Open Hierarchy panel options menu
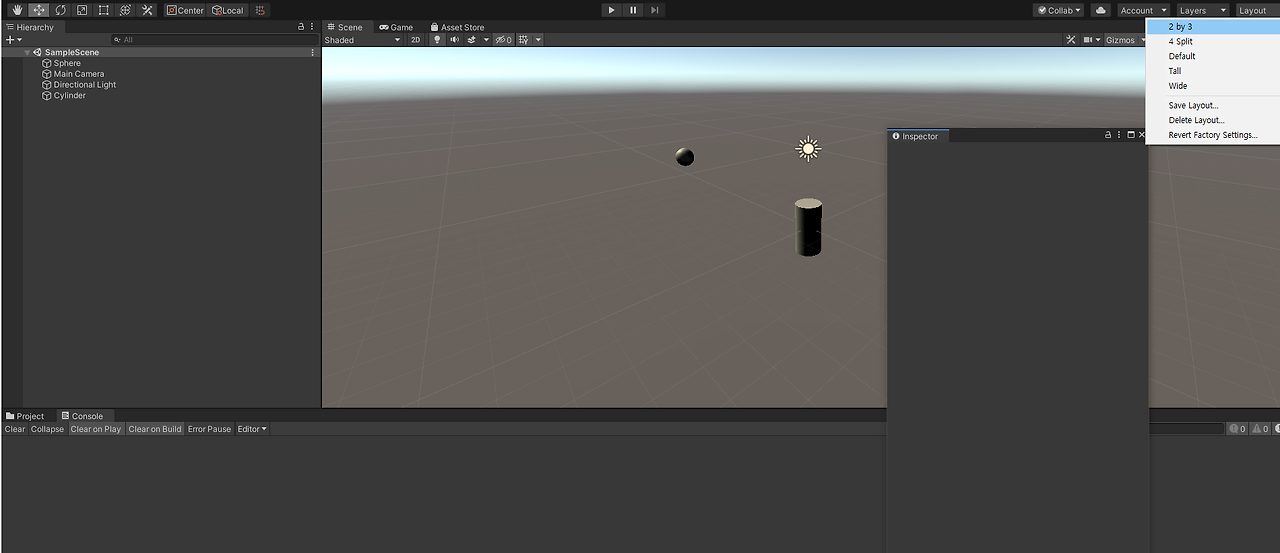Viewport: 1280px width, 553px height. (x=313, y=27)
